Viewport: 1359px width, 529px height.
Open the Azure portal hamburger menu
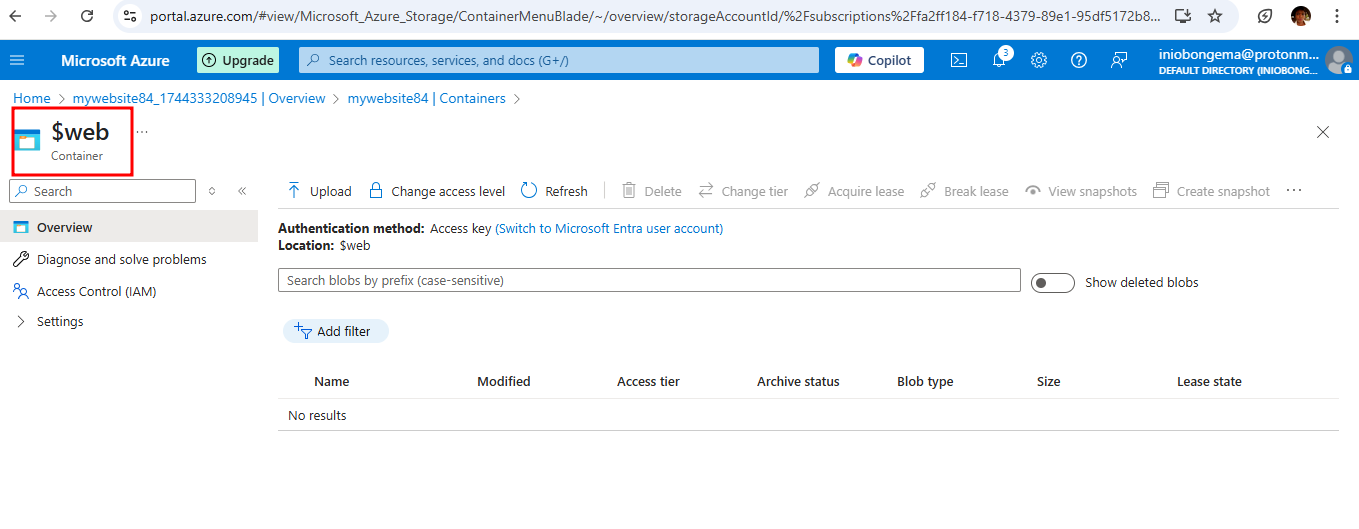[x=16, y=60]
